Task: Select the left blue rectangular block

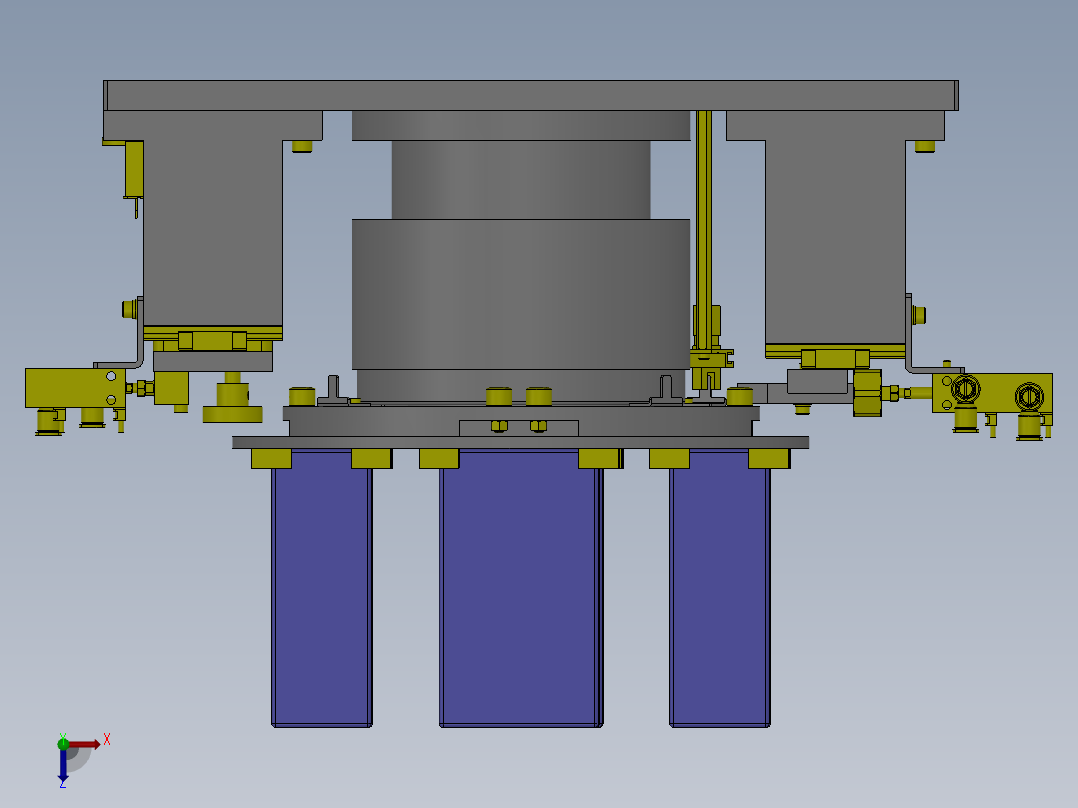Action: click(322, 588)
